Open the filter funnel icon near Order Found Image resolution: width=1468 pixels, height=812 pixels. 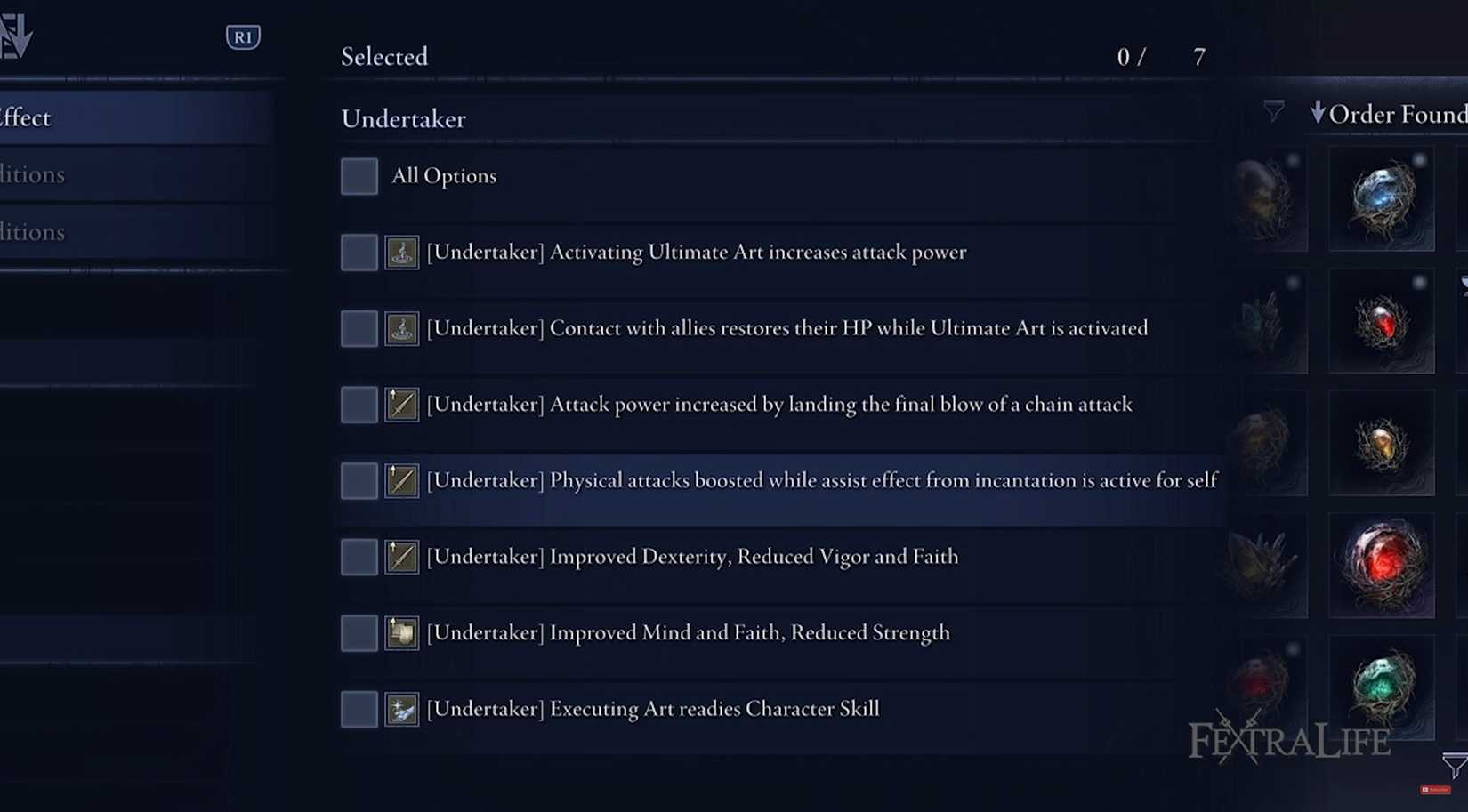[1276, 111]
